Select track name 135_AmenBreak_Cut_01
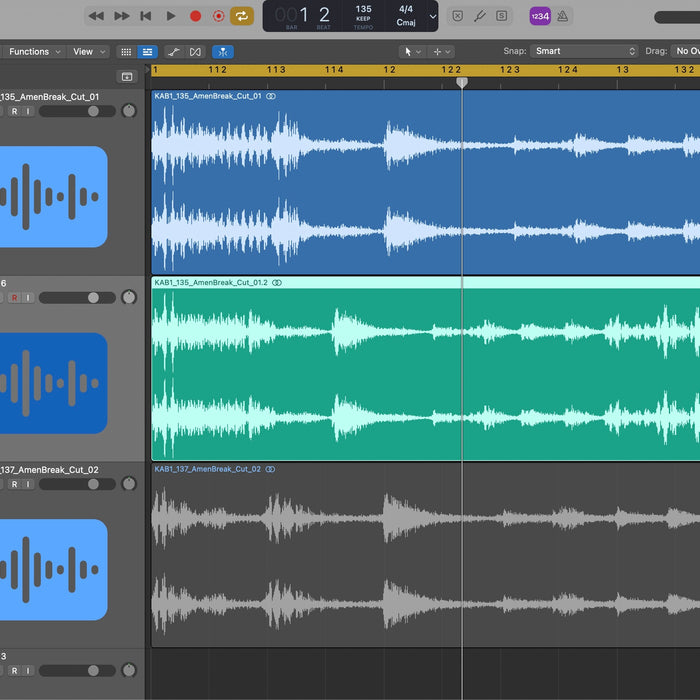Viewport: 700px width, 700px height. 50,97
